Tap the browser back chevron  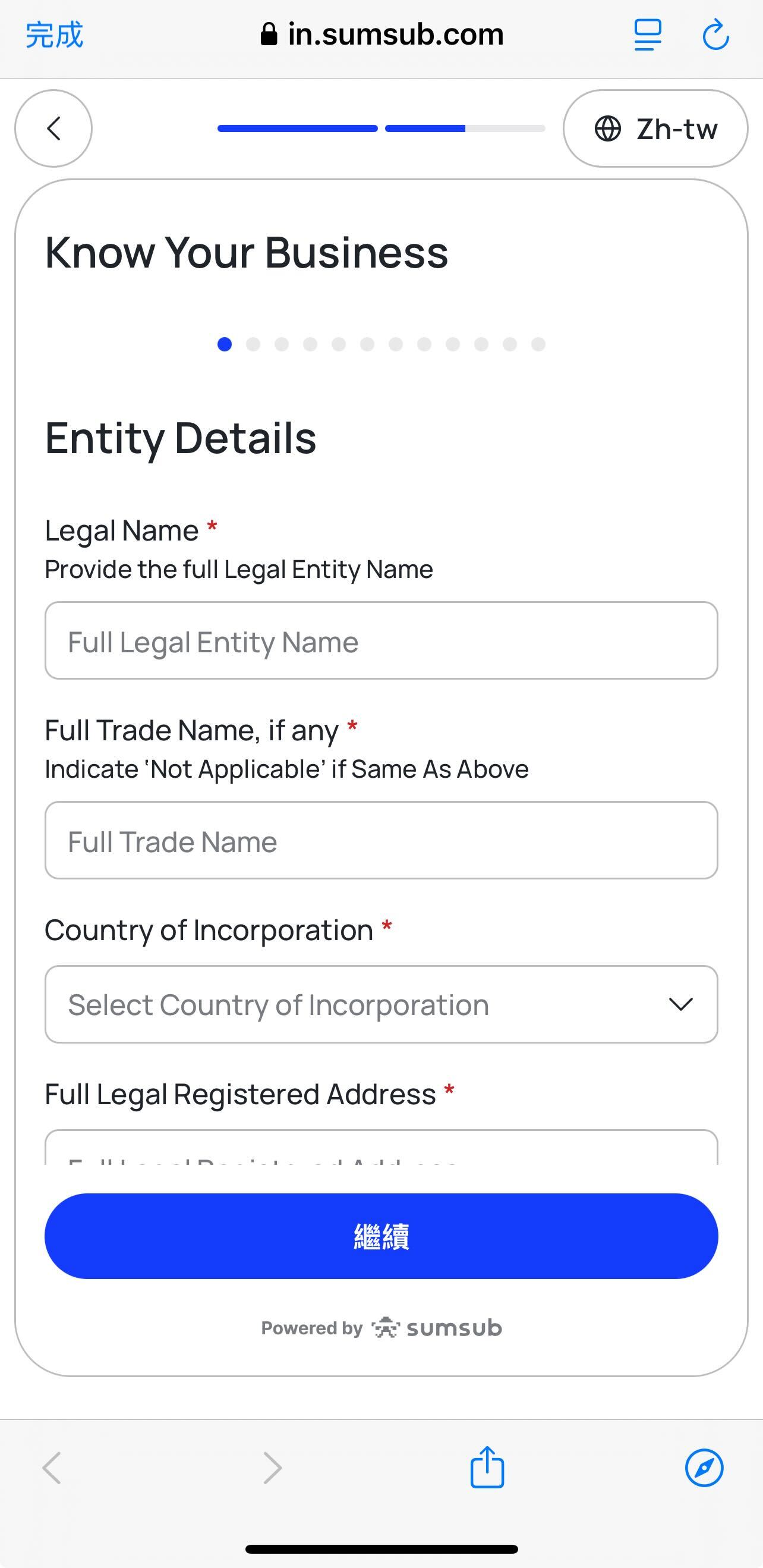click(x=52, y=1468)
